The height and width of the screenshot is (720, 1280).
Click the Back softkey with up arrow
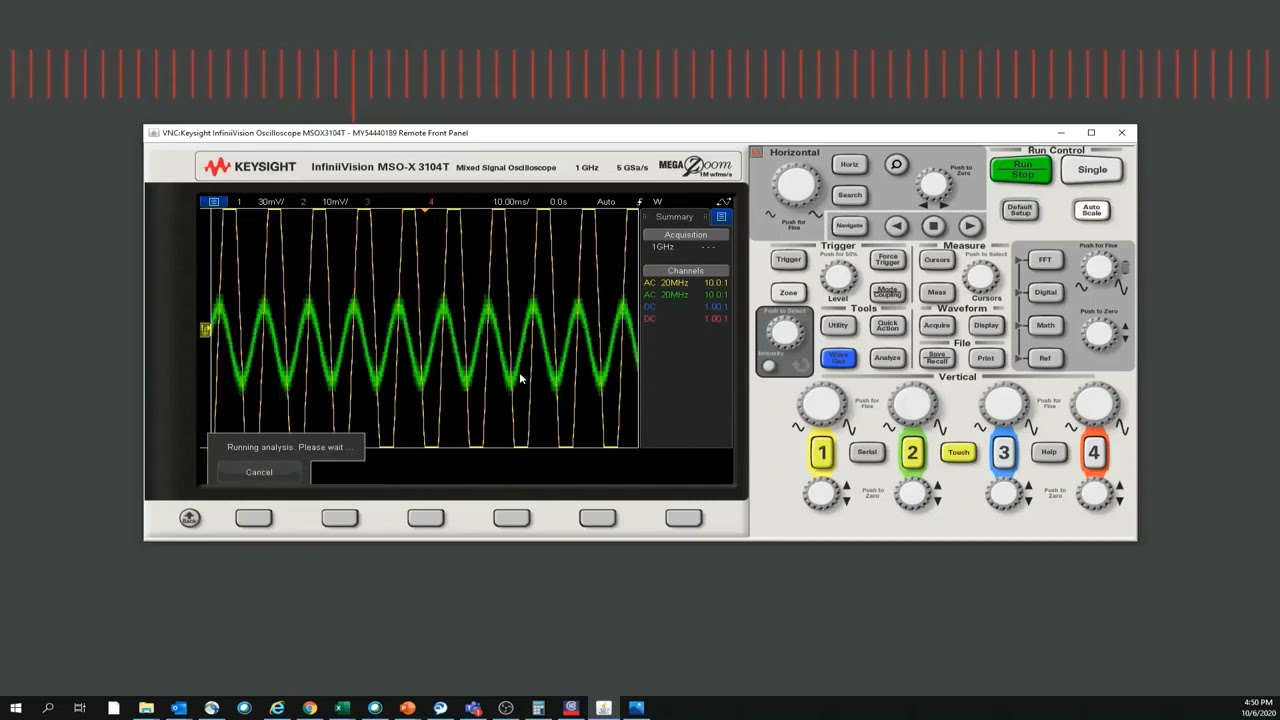click(189, 518)
